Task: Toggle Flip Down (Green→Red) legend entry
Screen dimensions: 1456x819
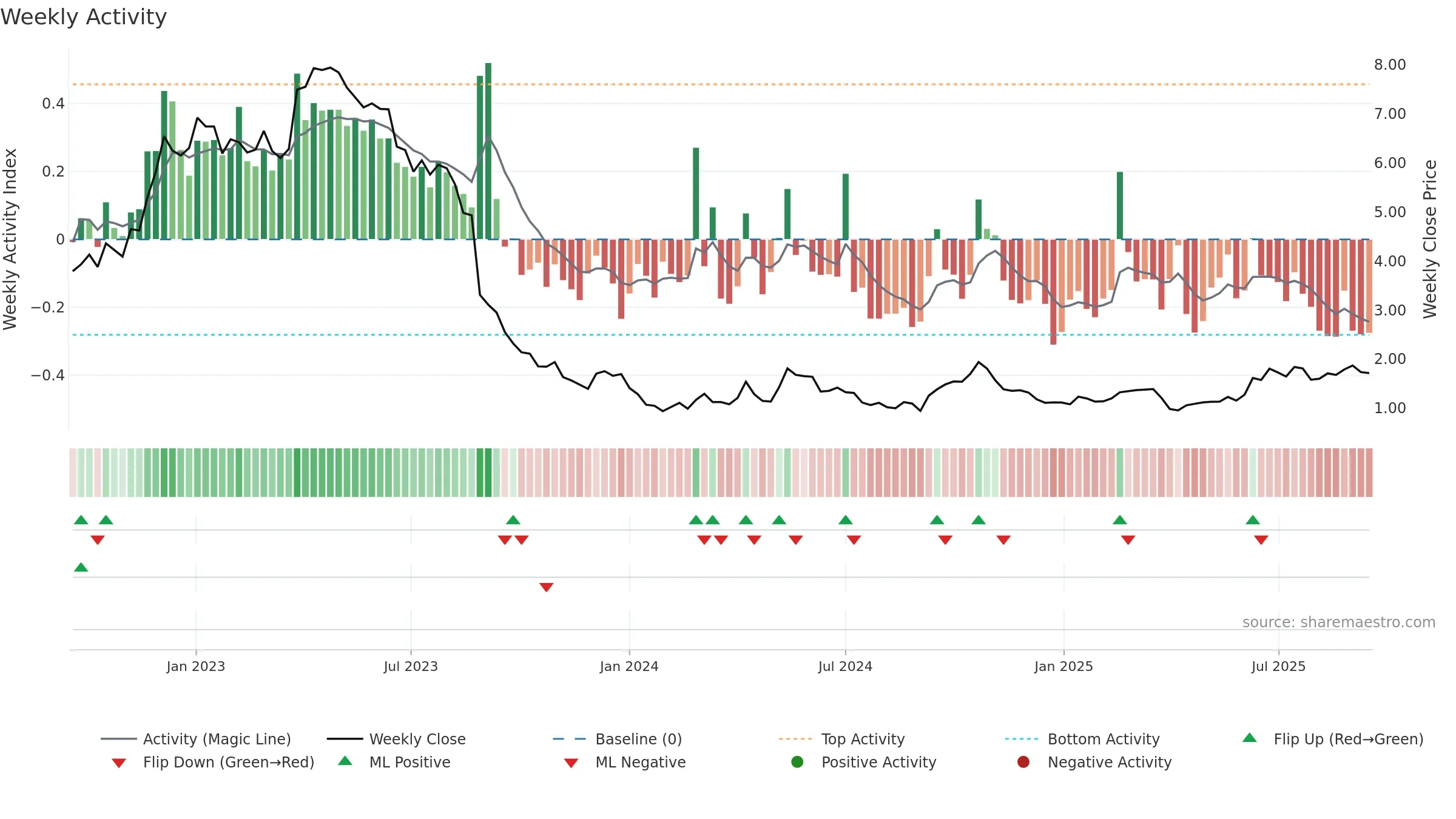Action: tap(213, 762)
